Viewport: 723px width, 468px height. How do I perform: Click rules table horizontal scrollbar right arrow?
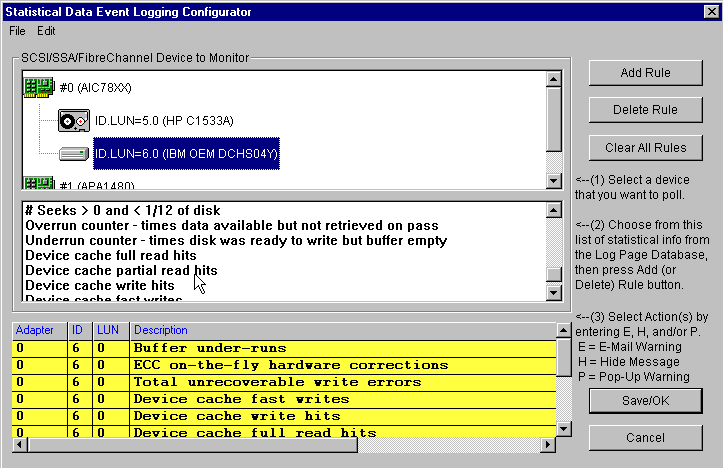click(548, 445)
